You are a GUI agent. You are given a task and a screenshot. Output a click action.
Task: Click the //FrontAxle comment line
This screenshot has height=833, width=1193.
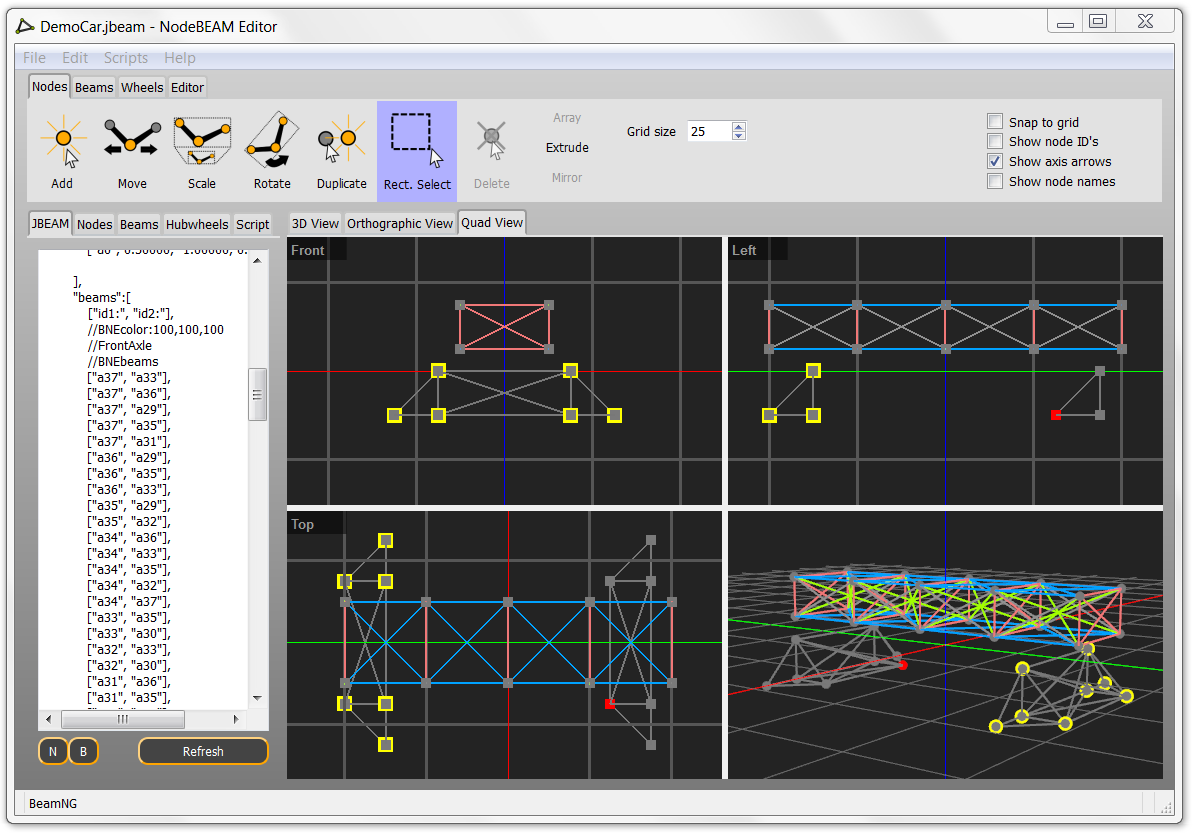(x=119, y=345)
